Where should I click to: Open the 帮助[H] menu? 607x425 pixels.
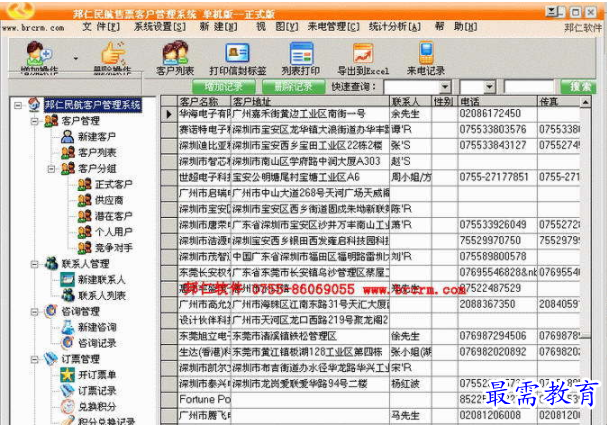click(x=456, y=27)
